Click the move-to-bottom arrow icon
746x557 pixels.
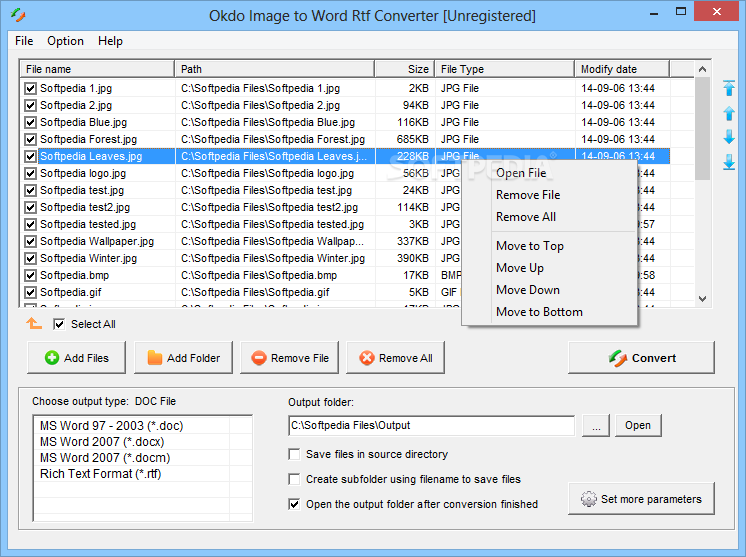point(729,162)
